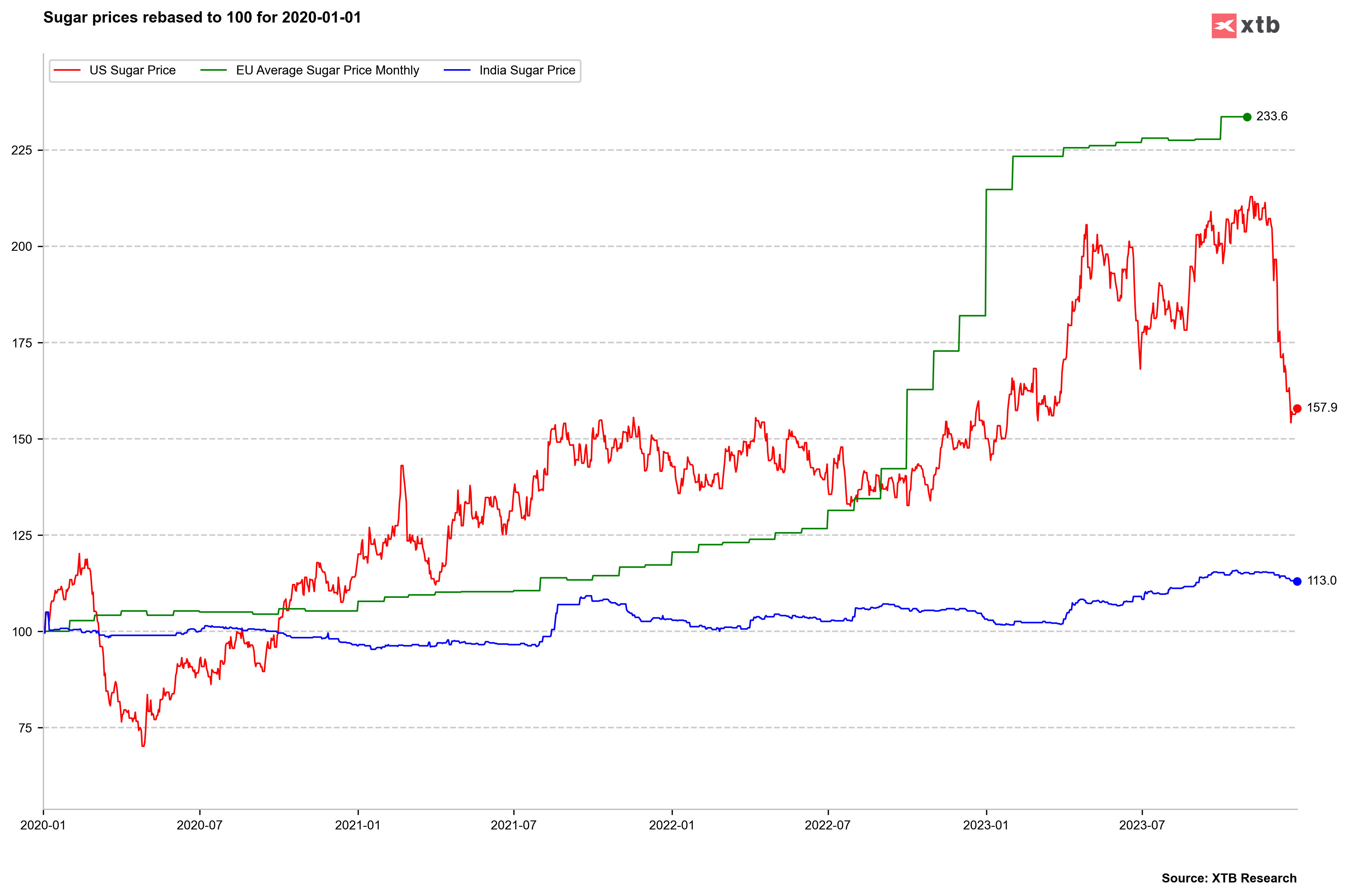Click the 225 y-axis label
This screenshot has width=1349, height=896.
(22, 150)
